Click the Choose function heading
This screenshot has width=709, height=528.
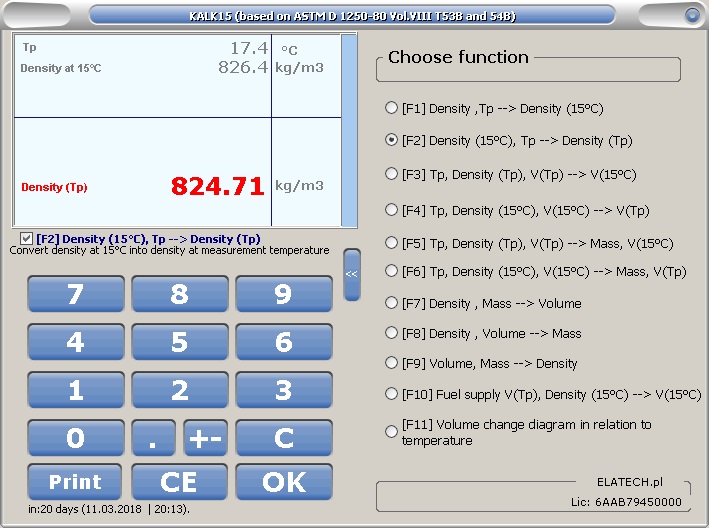pyautogui.click(x=458, y=57)
